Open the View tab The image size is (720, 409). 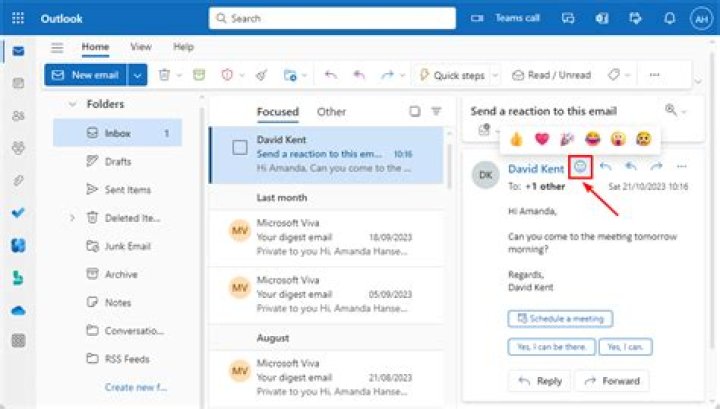pos(141,47)
